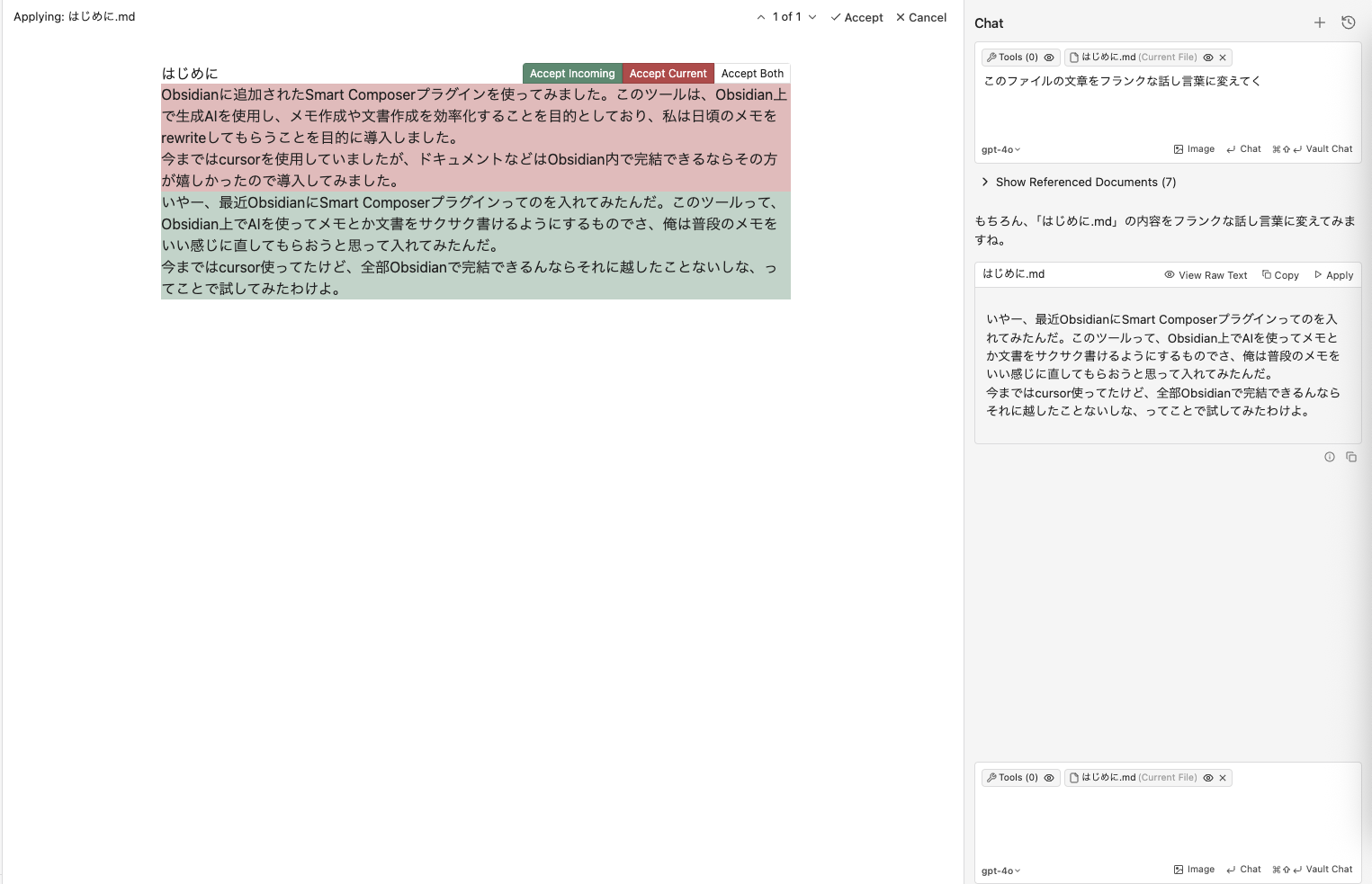Remove top はじめに.md current file chip

click(x=1223, y=58)
